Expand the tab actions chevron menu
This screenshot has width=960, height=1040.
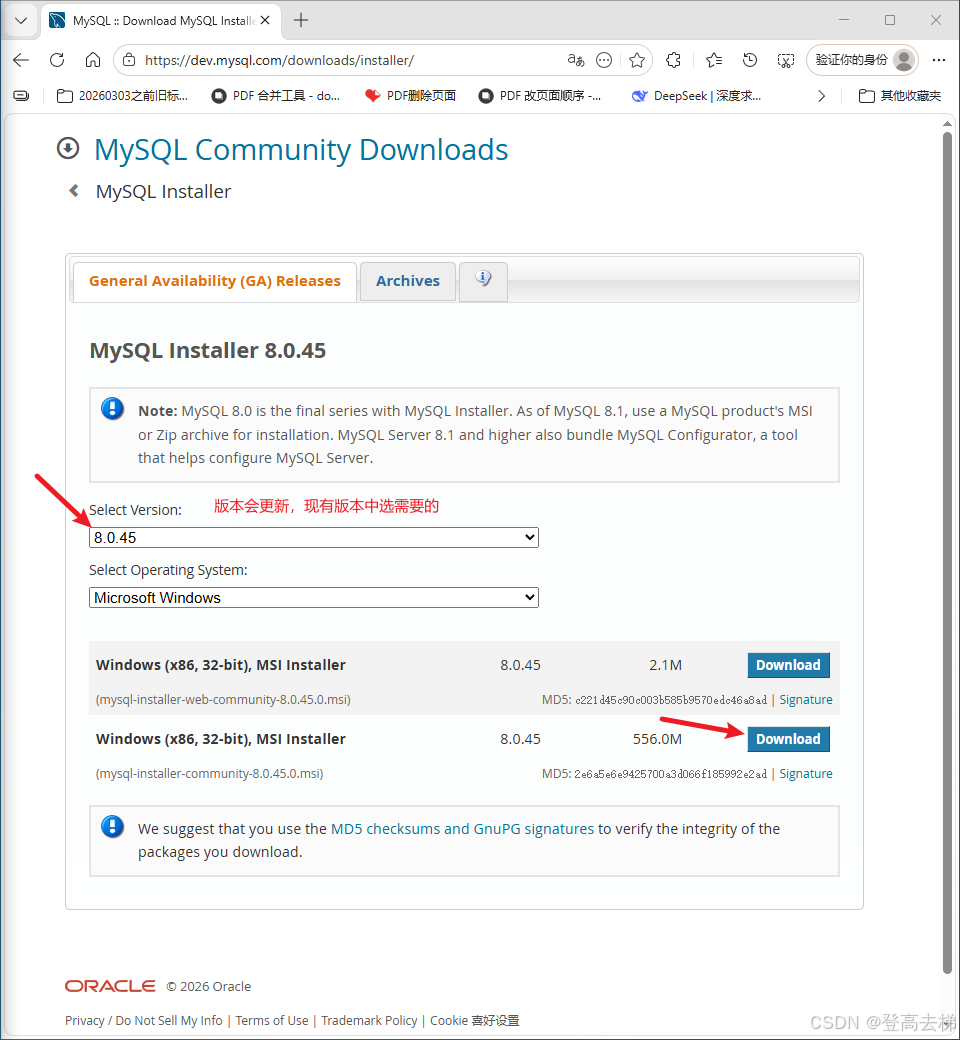pos(21,21)
